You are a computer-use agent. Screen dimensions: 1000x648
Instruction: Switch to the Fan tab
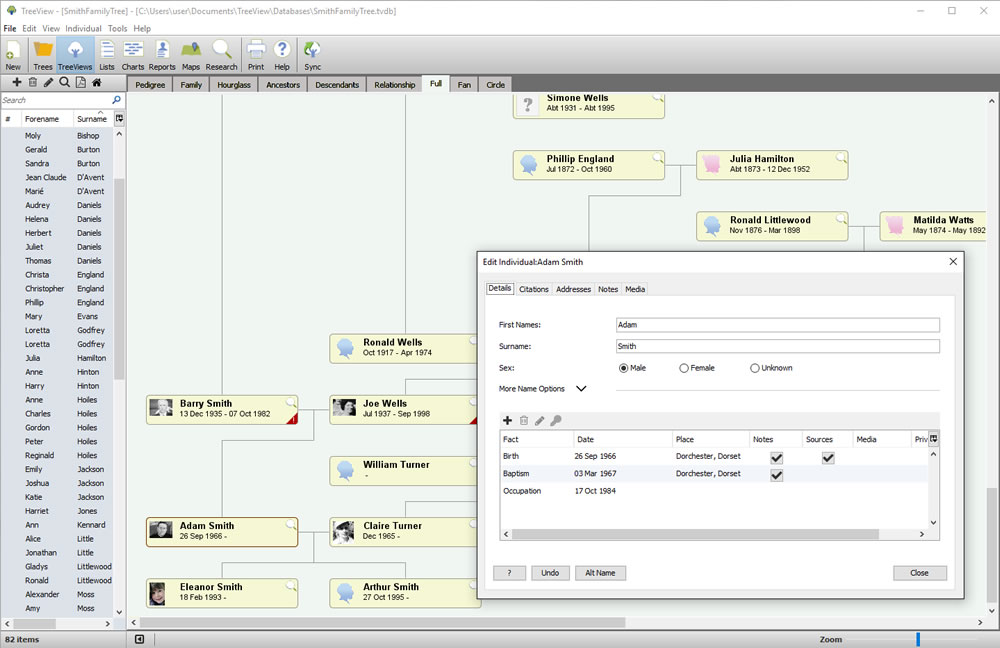(x=464, y=85)
